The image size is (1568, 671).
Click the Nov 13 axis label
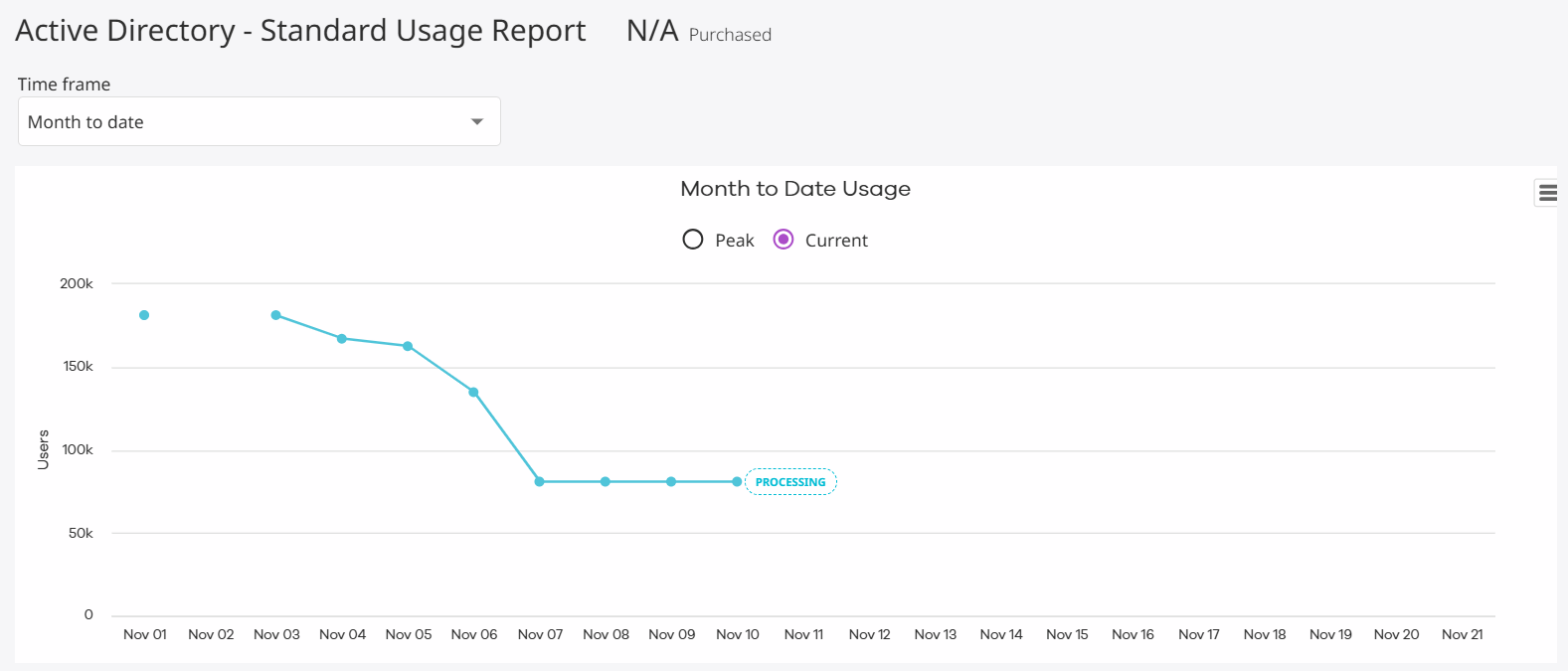coord(936,634)
